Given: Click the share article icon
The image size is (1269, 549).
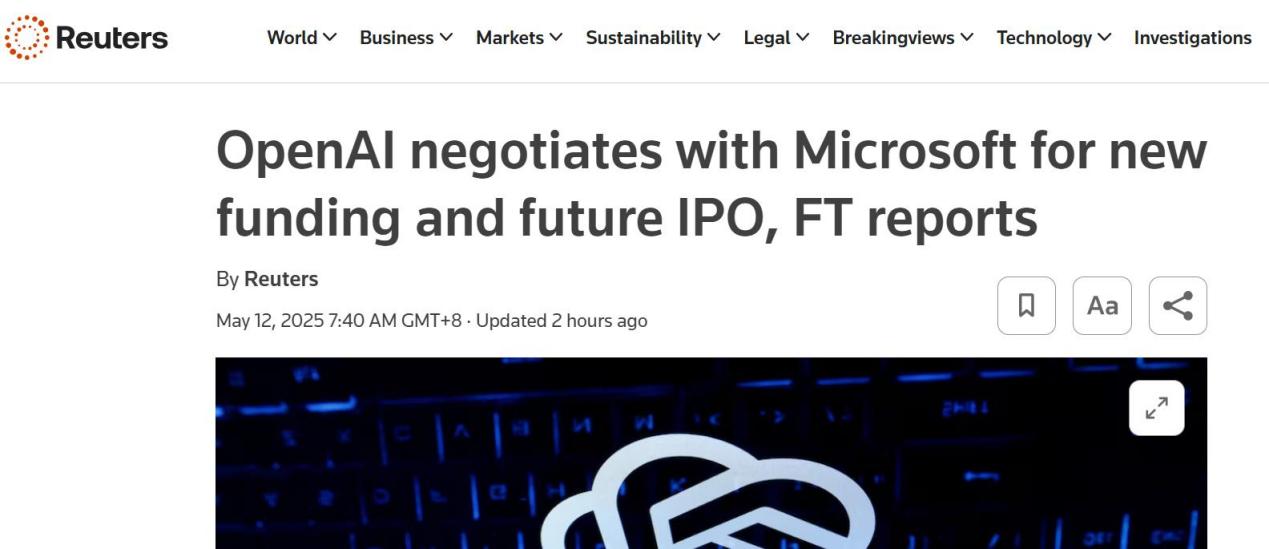Looking at the screenshot, I should coord(1178,306).
